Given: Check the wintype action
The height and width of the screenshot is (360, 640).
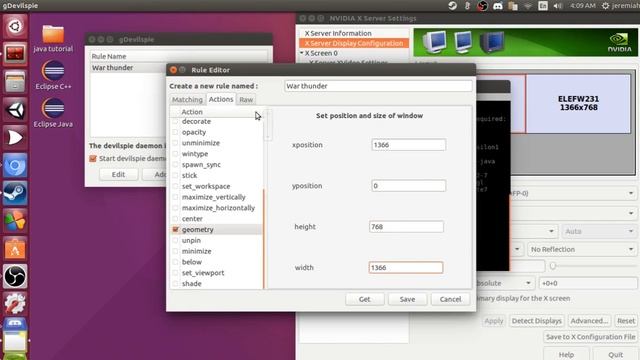Looking at the screenshot, I should 175,154.
